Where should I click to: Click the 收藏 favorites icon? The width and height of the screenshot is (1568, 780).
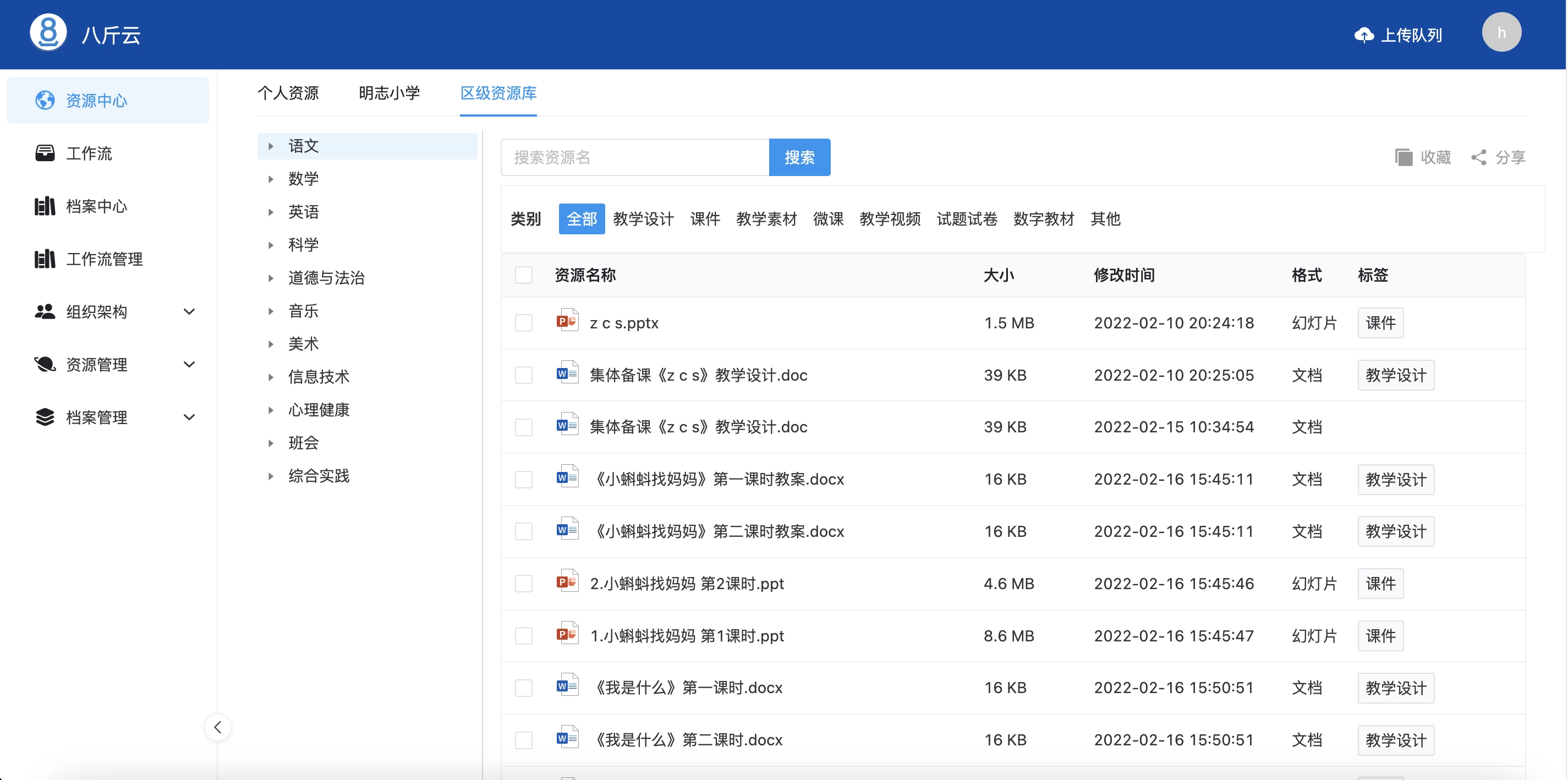coord(1403,157)
